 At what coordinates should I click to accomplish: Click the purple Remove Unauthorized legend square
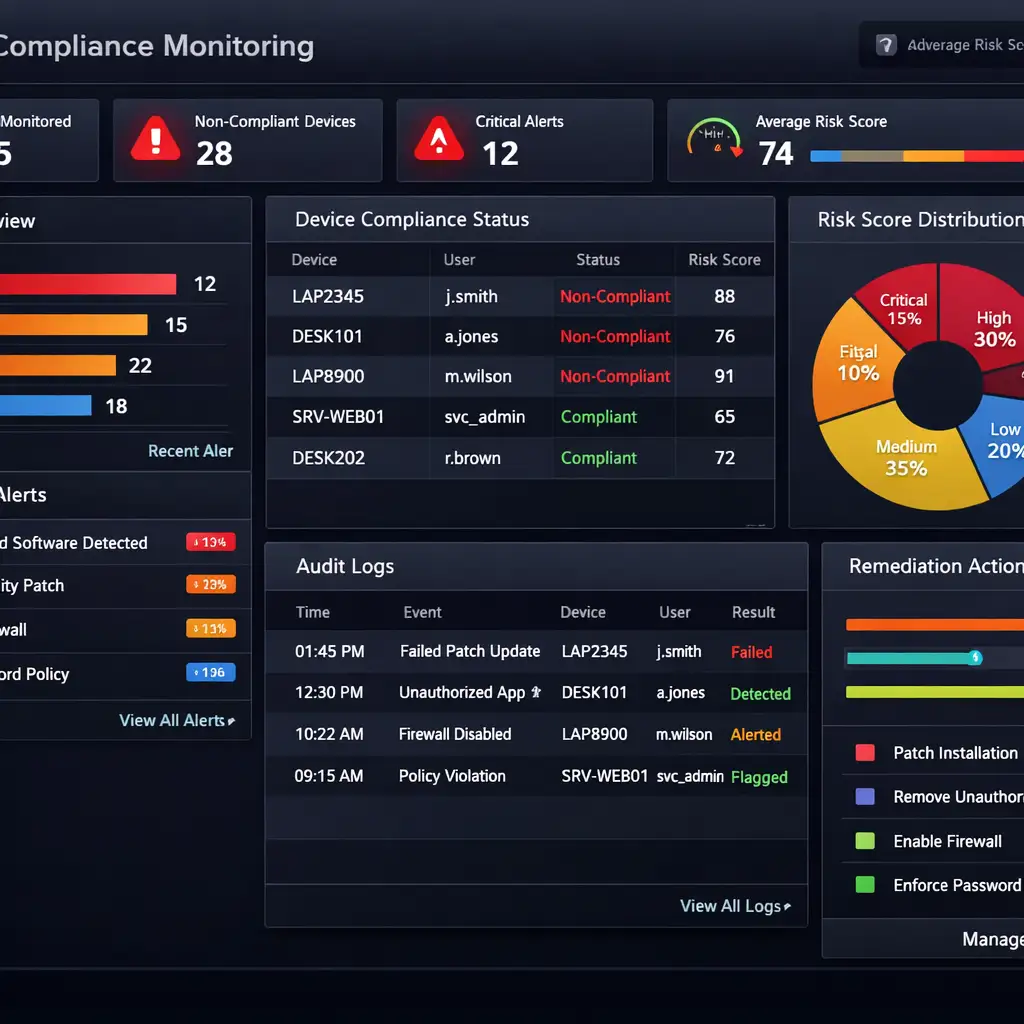865,797
